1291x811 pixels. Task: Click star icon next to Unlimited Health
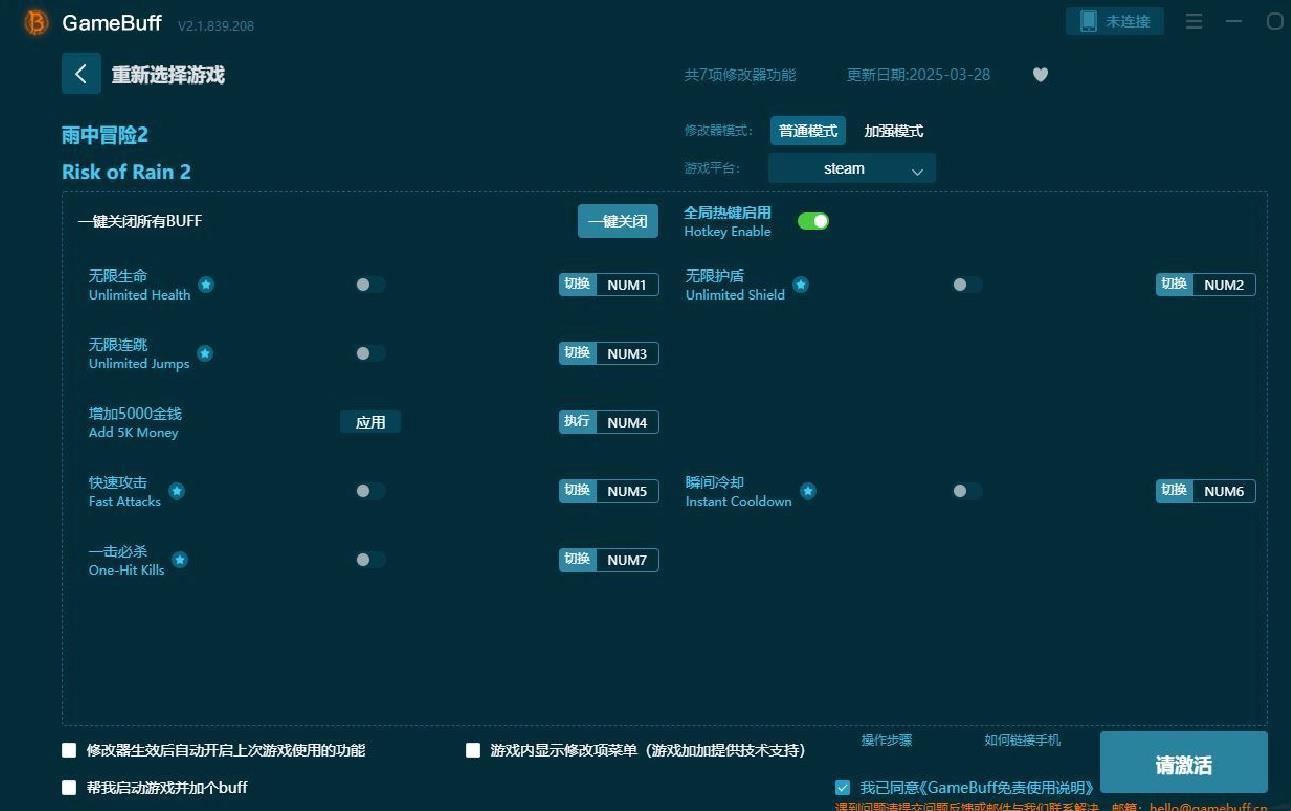(205, 285)
